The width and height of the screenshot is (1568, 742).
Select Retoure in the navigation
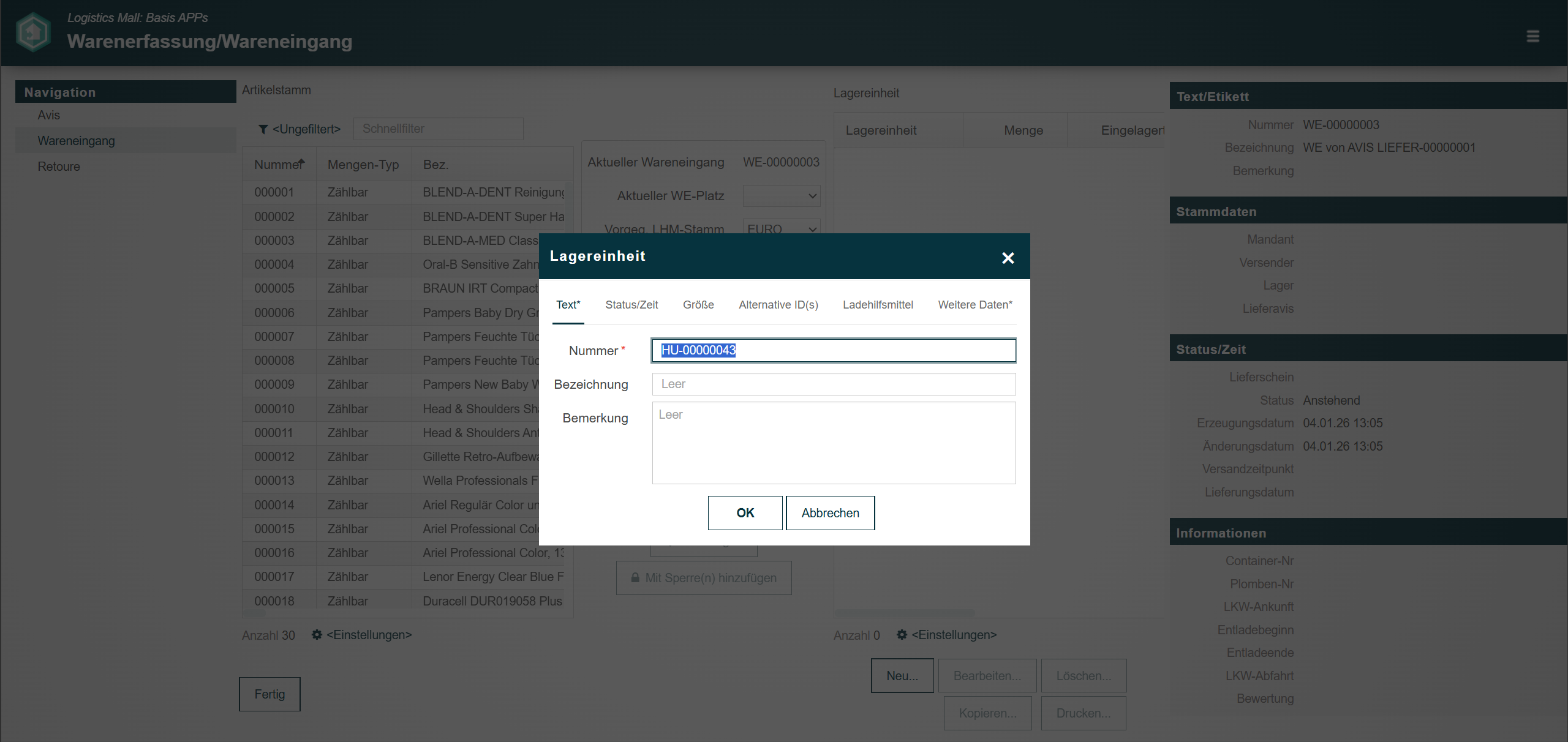tap(59, 167)
